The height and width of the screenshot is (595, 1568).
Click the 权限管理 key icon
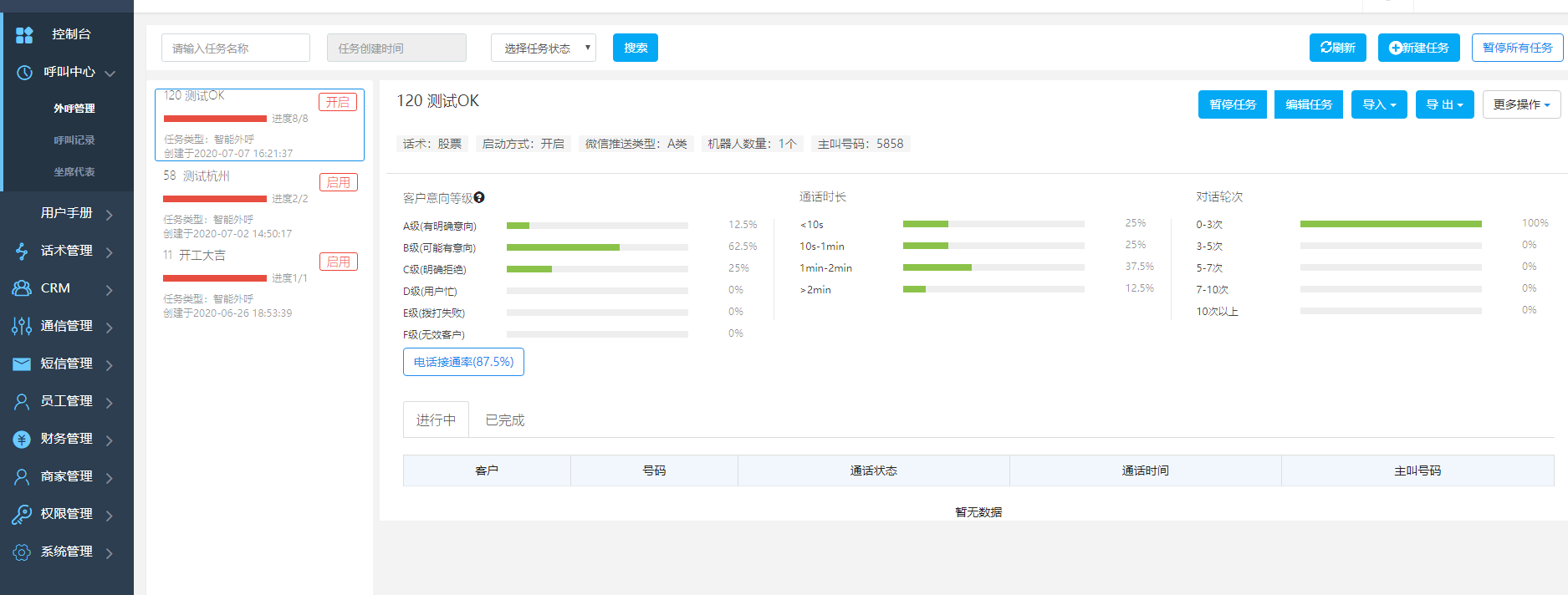click(22, 514)
